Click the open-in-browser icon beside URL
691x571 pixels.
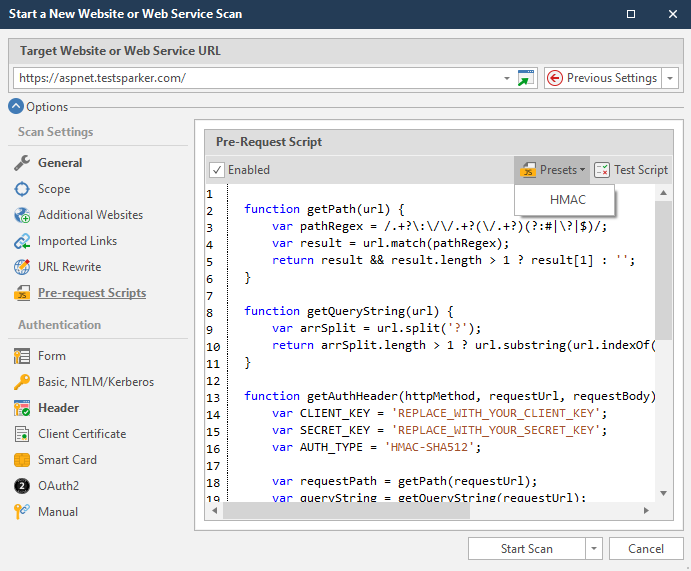click(526, 78)
